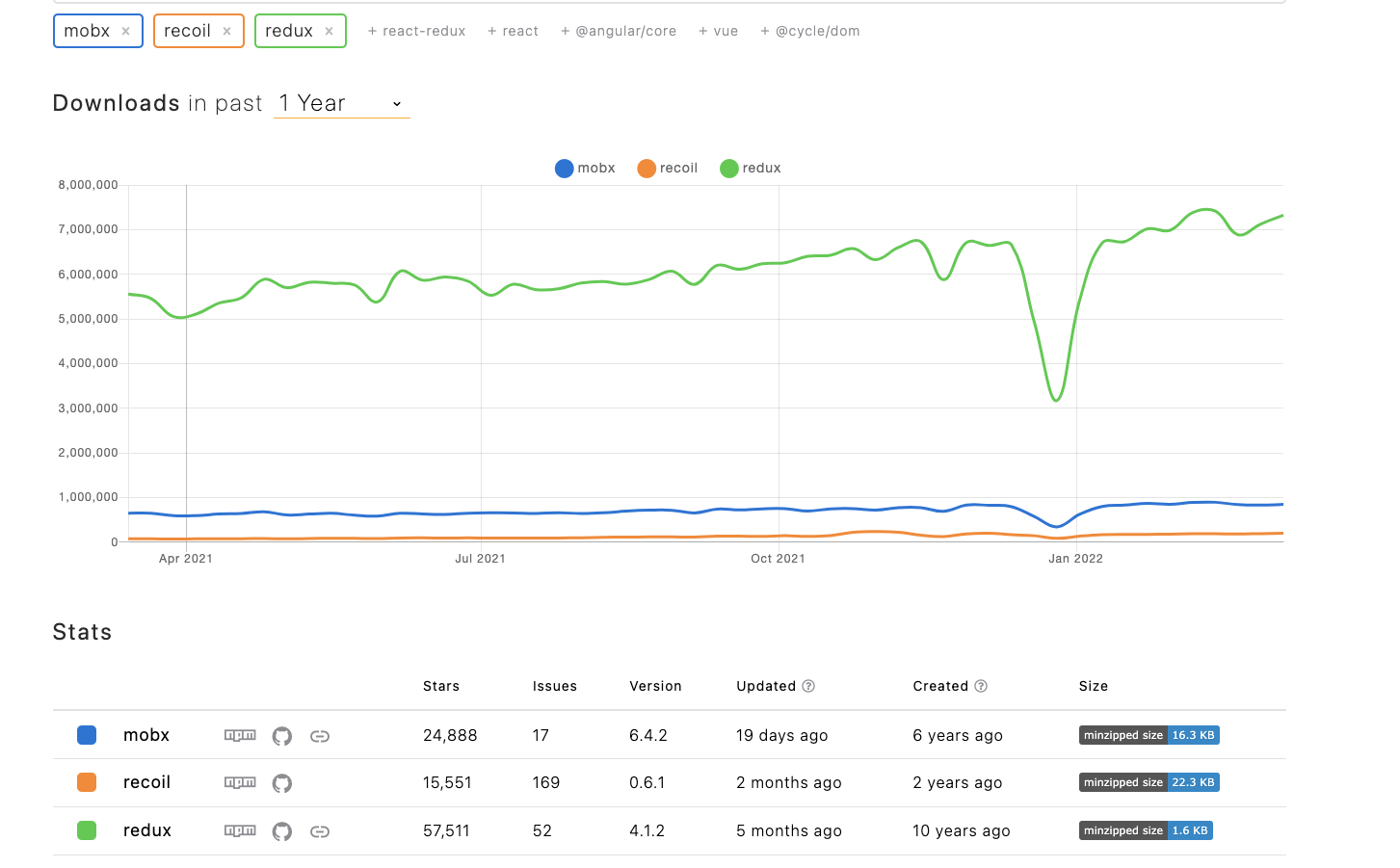Click mobx blue color swatch in stats
Viewport: 1400px width, 868px height.
87,735
